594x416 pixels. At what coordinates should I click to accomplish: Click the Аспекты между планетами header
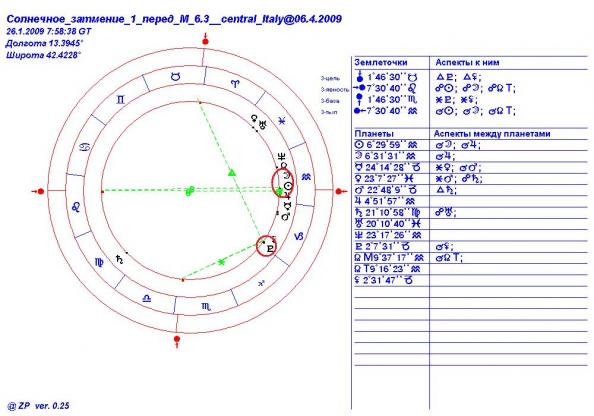click(x=492, y=134)
